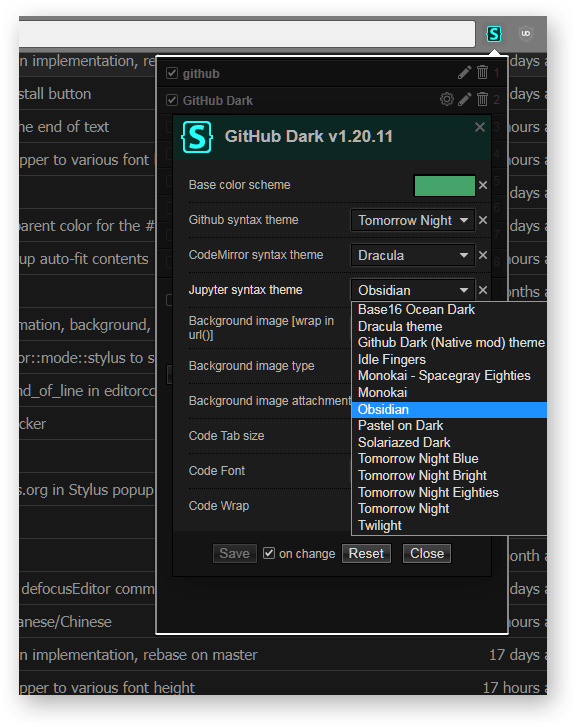Choose Github Dark (Native mod) theme
This screenshot has width=576, height=727.
(x=450, y=343)
